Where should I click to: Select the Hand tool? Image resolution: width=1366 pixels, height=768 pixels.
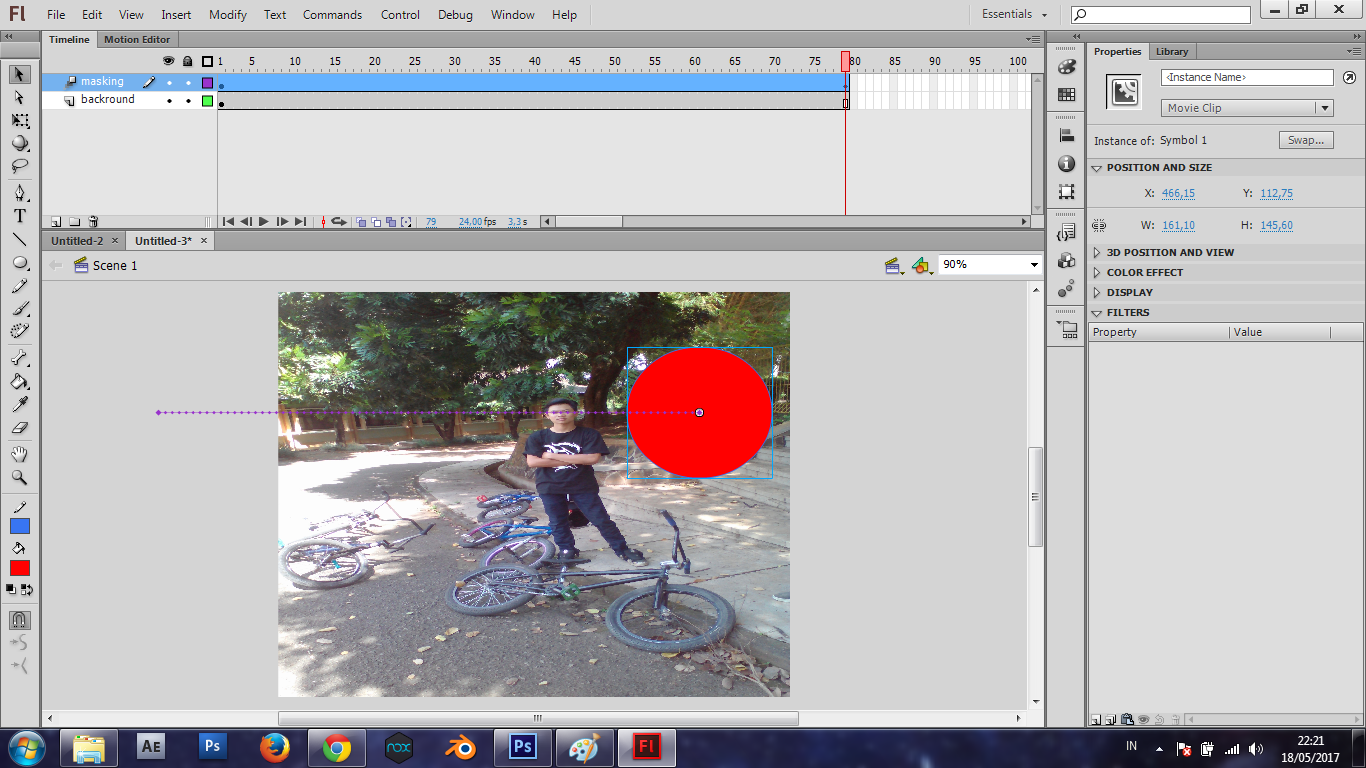pos(20,454)
